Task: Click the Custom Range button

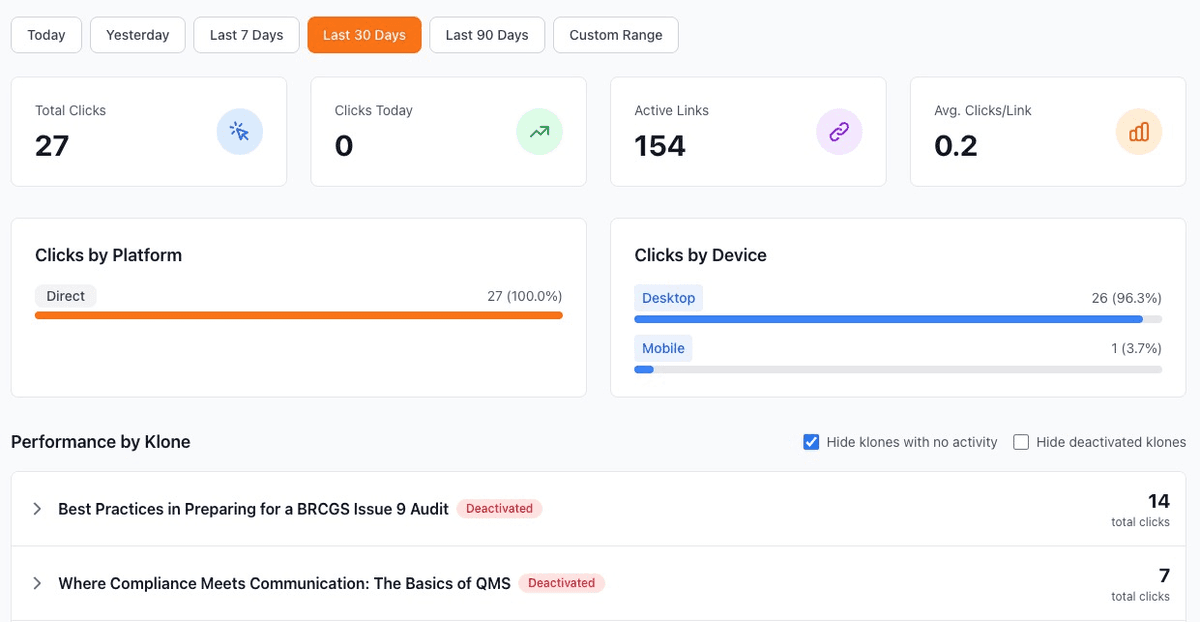Action: point(615,34)
